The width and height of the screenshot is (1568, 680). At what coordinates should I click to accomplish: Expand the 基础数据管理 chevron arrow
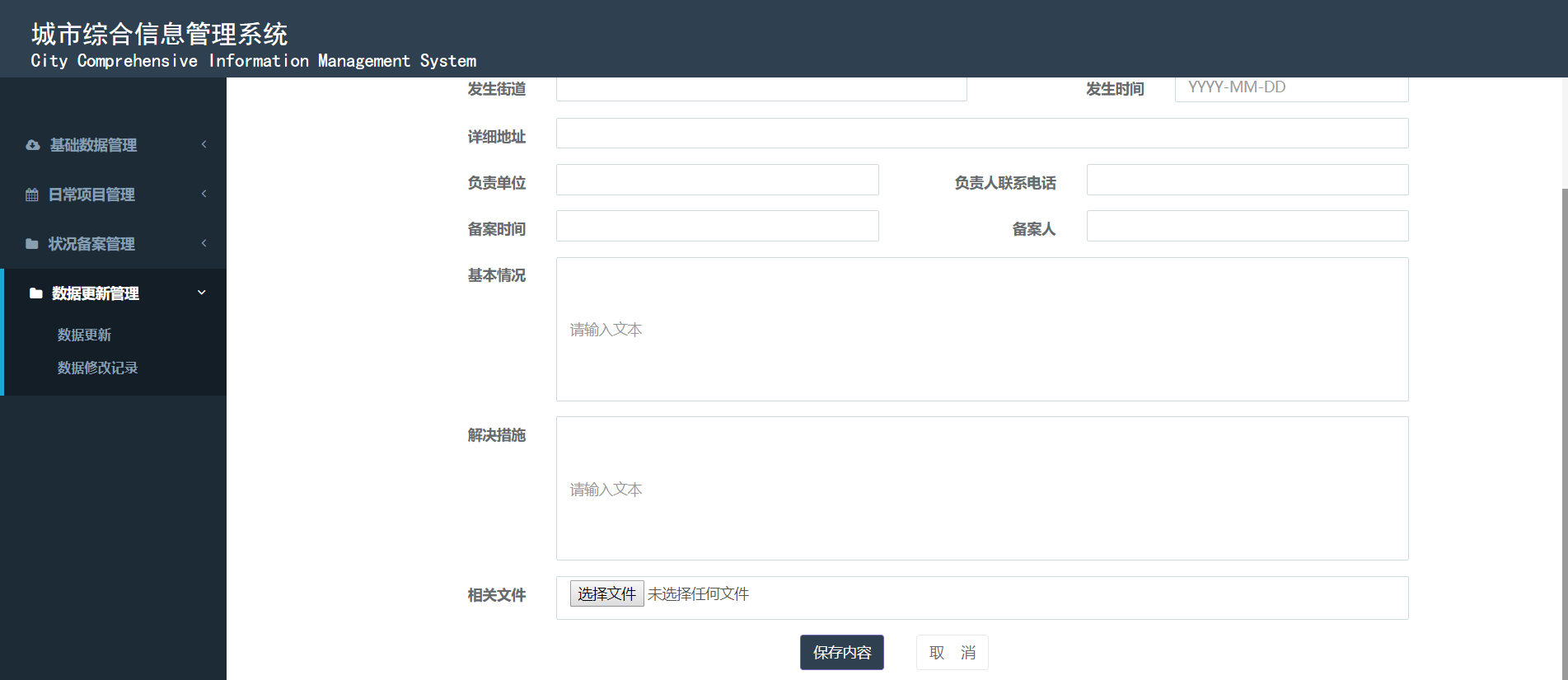coord(204,144)
